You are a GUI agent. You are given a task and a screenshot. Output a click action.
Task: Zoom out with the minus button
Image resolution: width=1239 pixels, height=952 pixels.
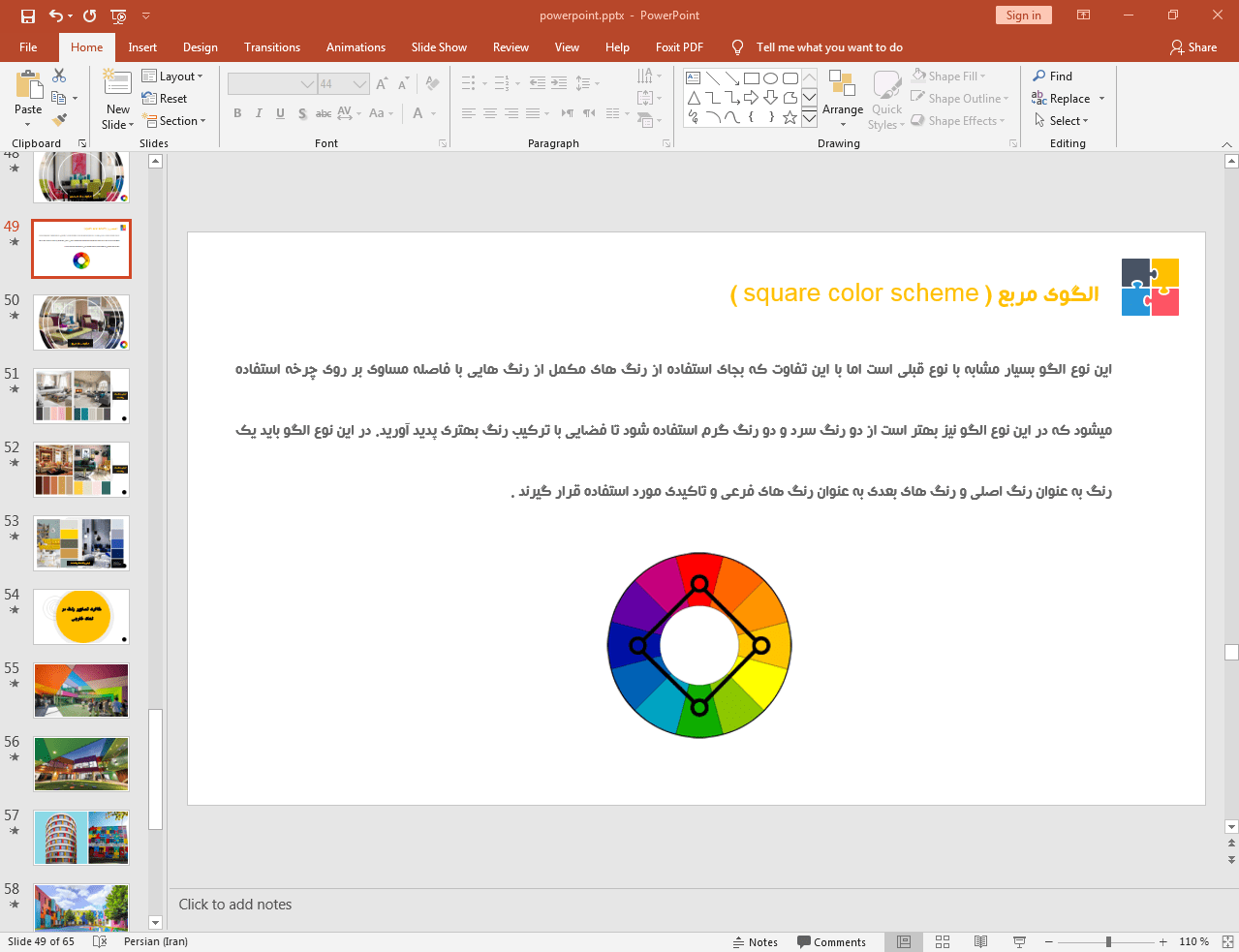(x=1048, y=941)
